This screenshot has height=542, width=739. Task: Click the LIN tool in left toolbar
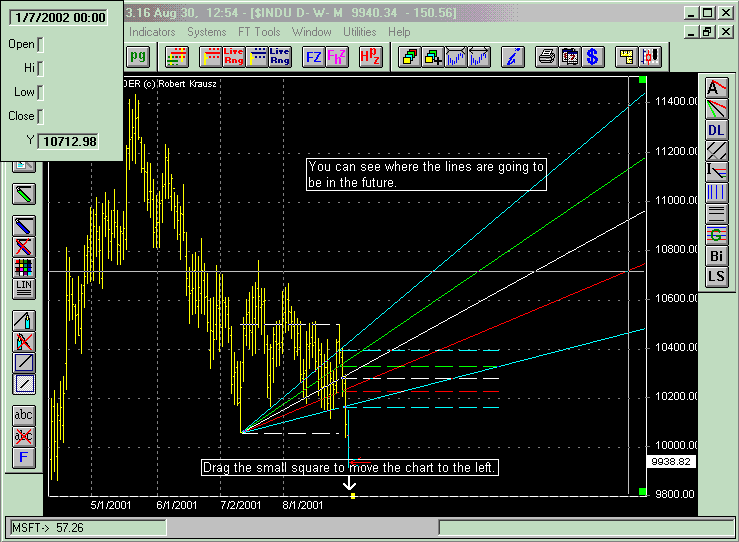click(24, 288)
